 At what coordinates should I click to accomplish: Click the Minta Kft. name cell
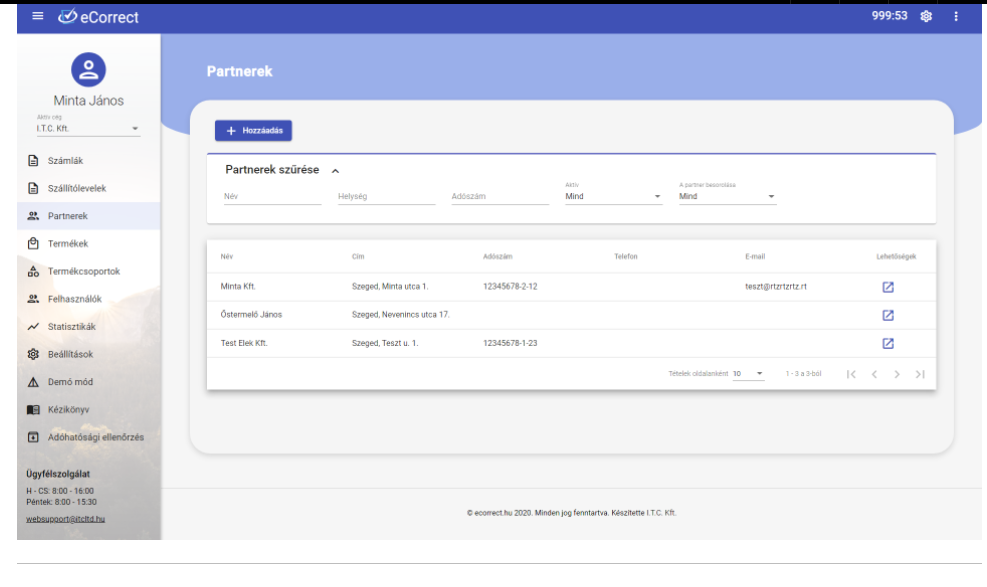[238, 286]
